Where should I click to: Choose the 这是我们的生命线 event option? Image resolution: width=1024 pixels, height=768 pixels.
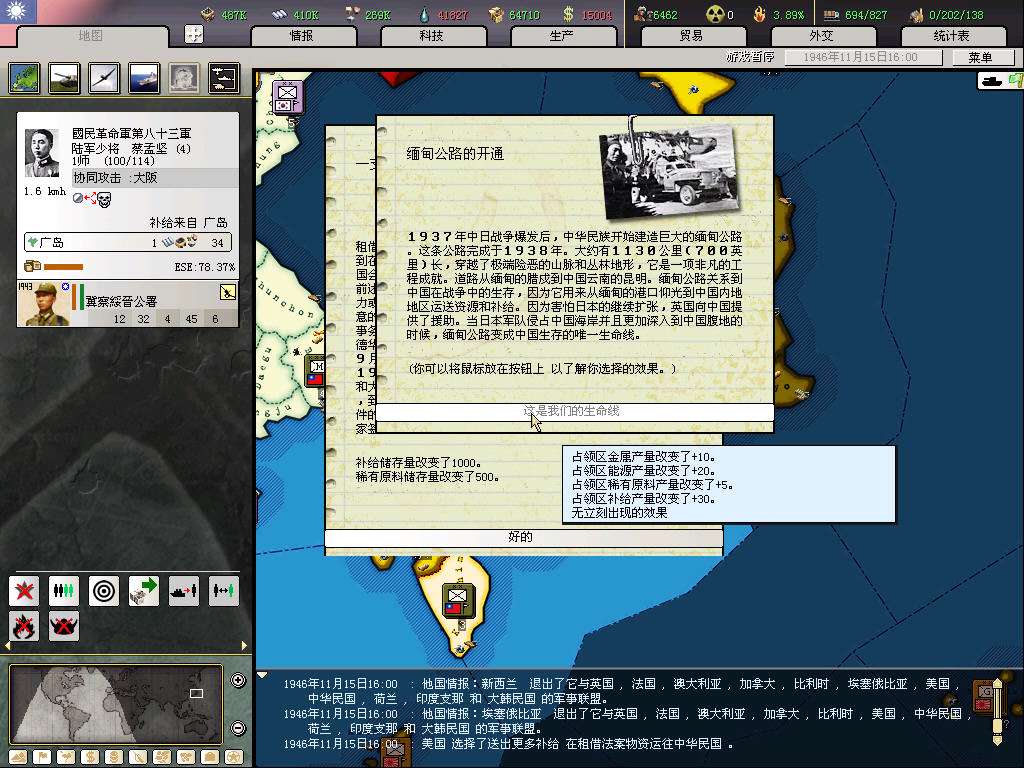click(x=573, y=412)
